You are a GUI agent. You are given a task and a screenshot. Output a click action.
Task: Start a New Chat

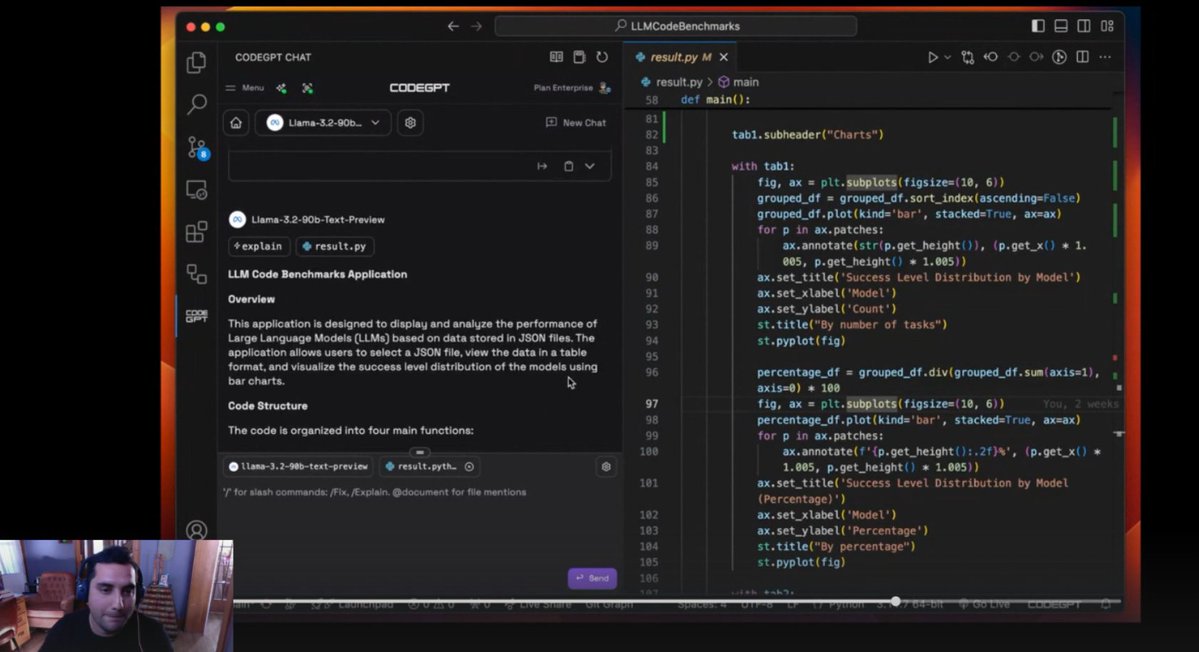(x=576, y=122)
